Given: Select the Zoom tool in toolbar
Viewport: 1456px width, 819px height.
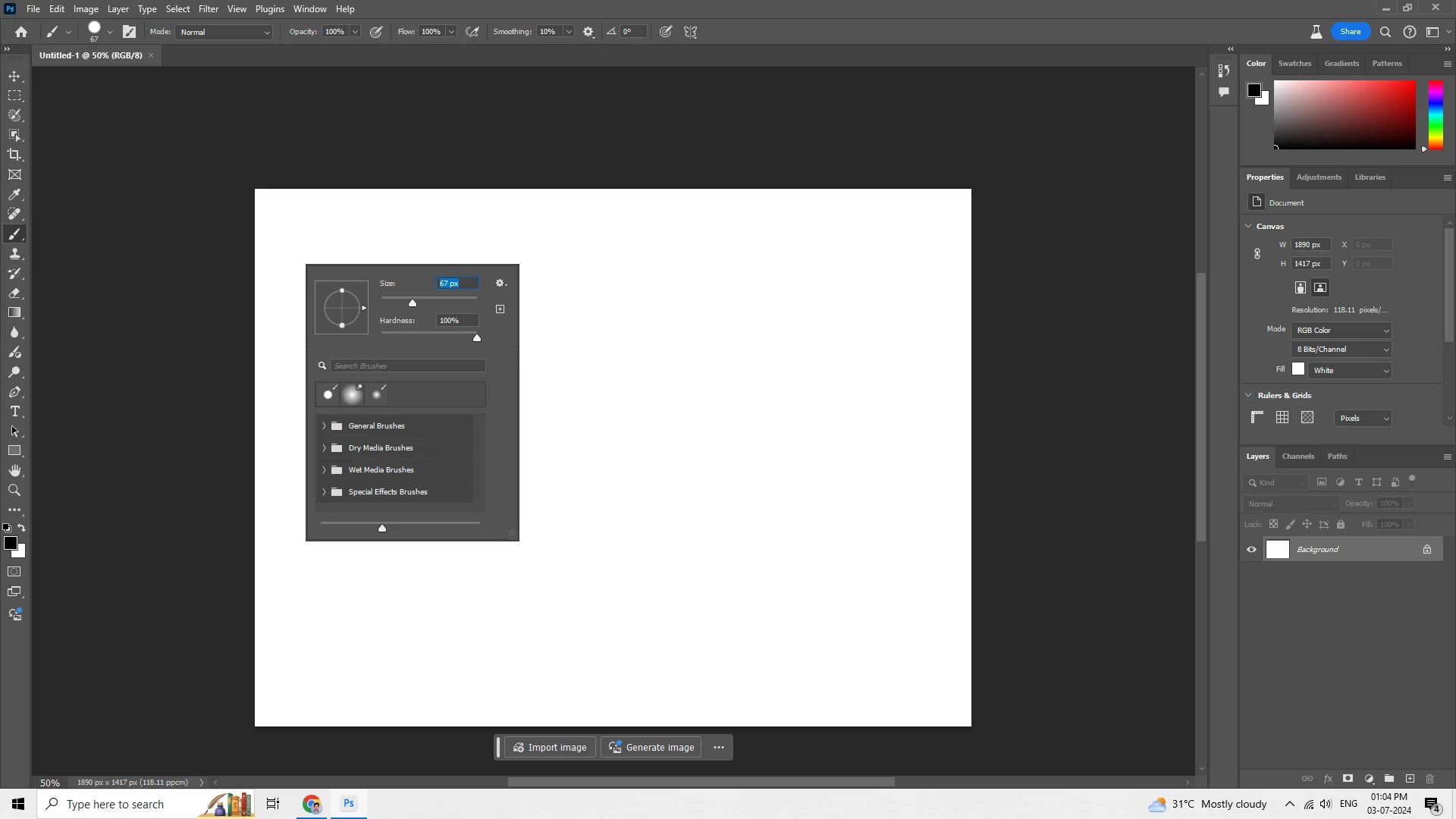Looking at the screenshot, I should point(14,490).
